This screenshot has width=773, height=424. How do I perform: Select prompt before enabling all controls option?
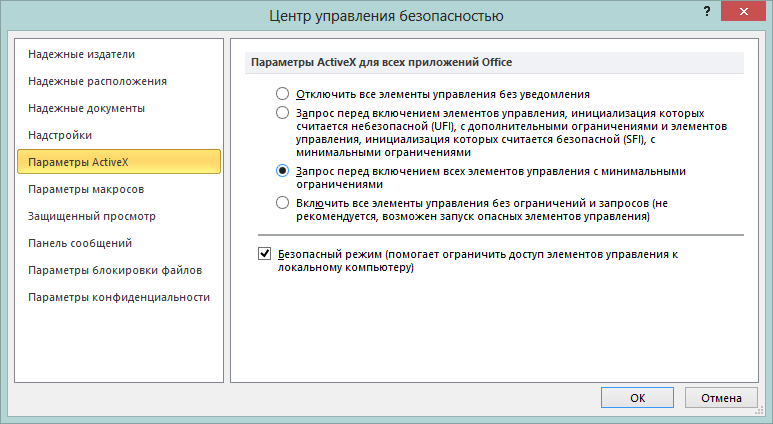283,171
